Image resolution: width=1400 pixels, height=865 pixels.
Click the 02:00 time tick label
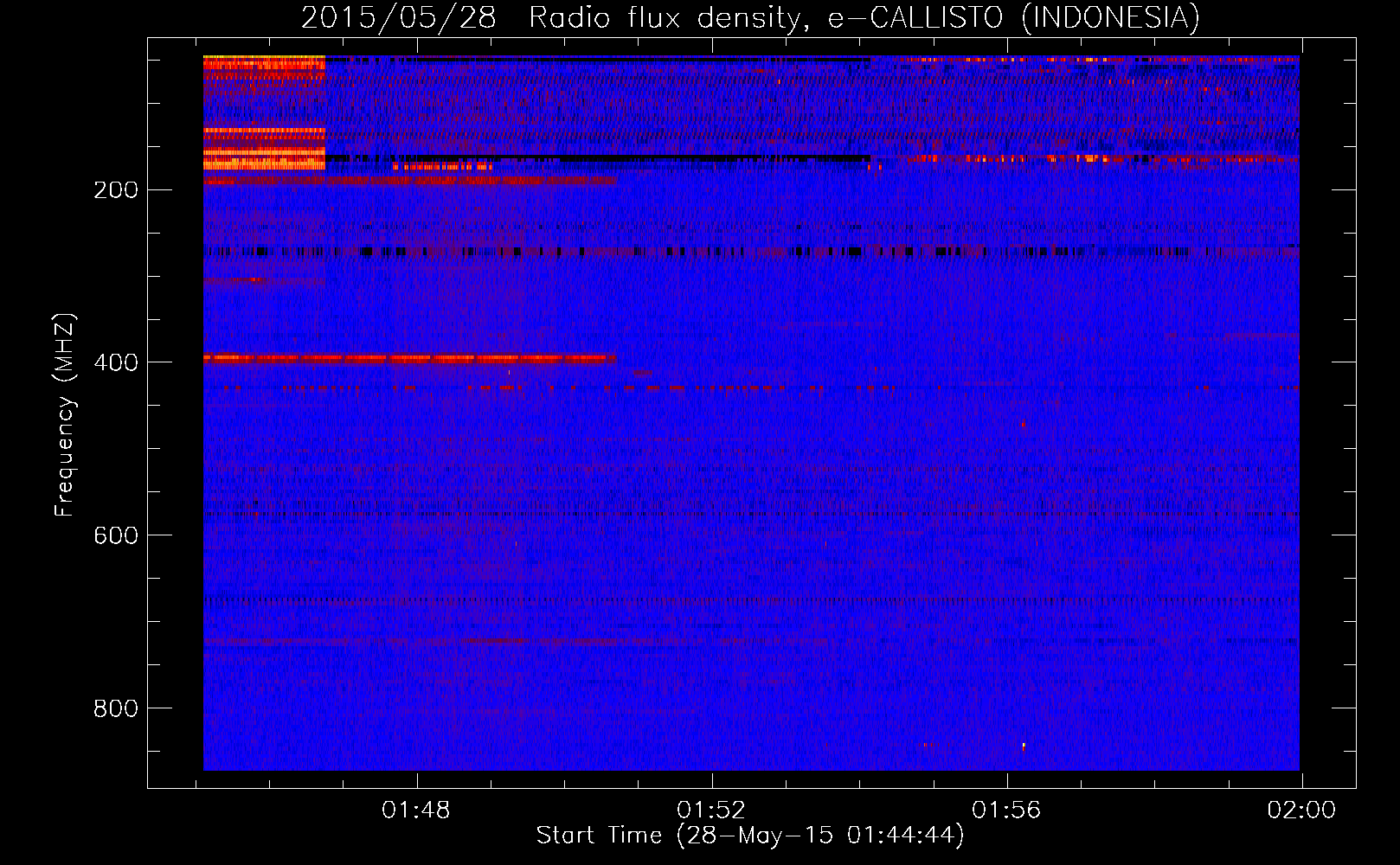point(1301,811)
